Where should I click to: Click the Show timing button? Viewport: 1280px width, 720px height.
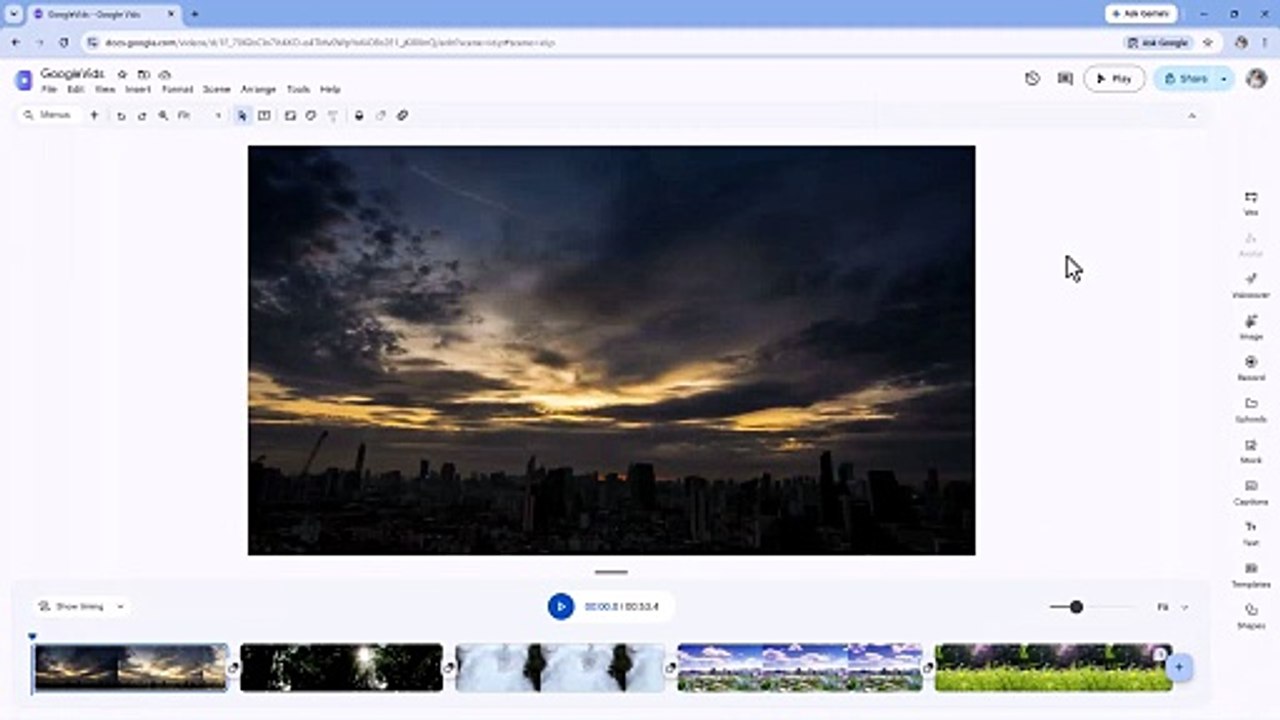[x=72, y=606]
